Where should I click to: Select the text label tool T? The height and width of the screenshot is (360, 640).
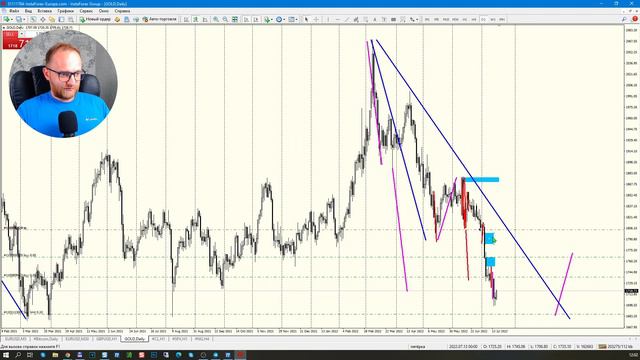tap(384, 19)
